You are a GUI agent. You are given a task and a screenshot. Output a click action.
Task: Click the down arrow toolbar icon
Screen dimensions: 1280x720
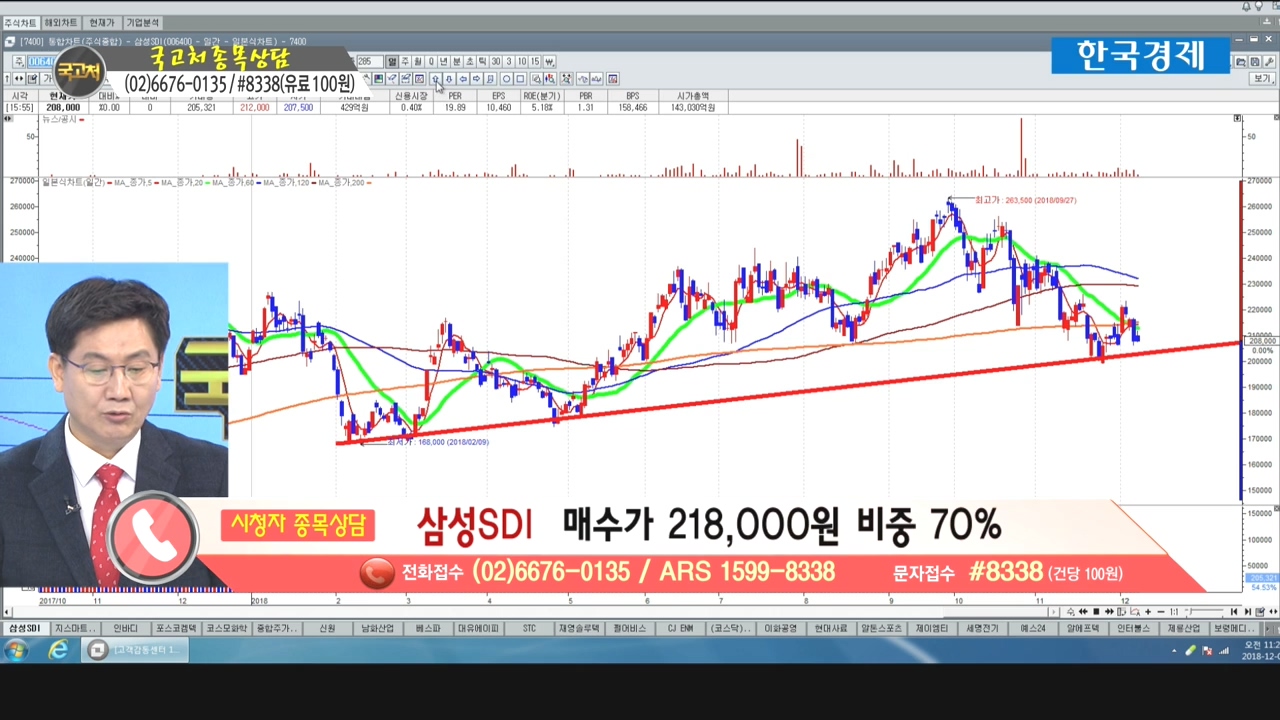tap(449, 79)
